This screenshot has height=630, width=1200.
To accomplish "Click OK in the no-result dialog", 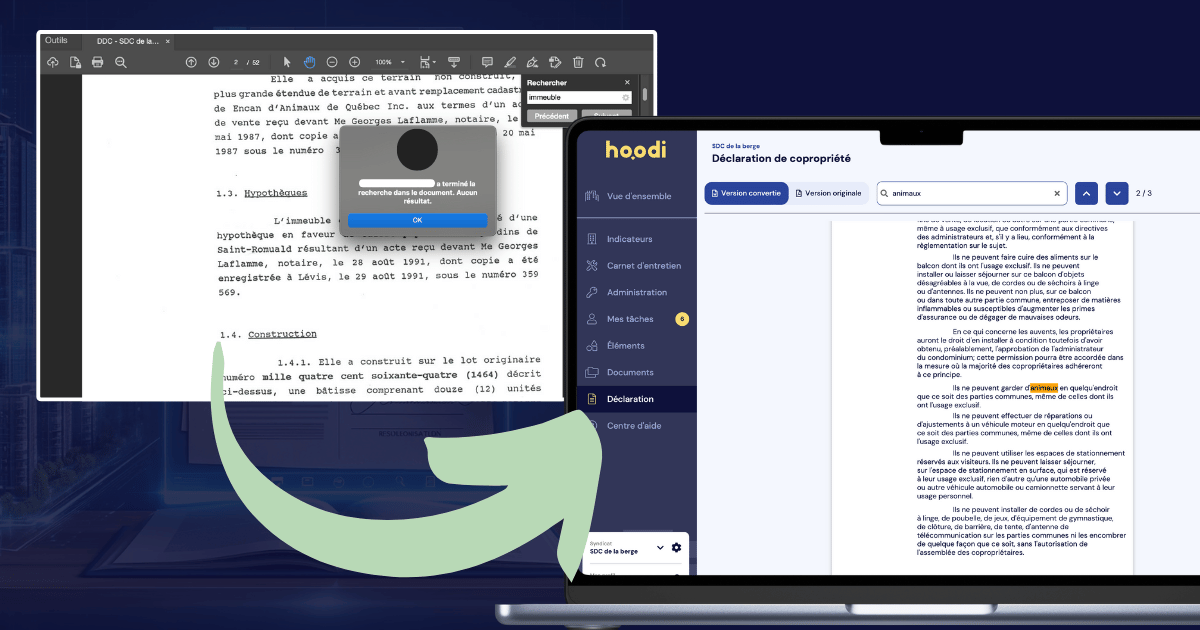I will tap(418, 220).
